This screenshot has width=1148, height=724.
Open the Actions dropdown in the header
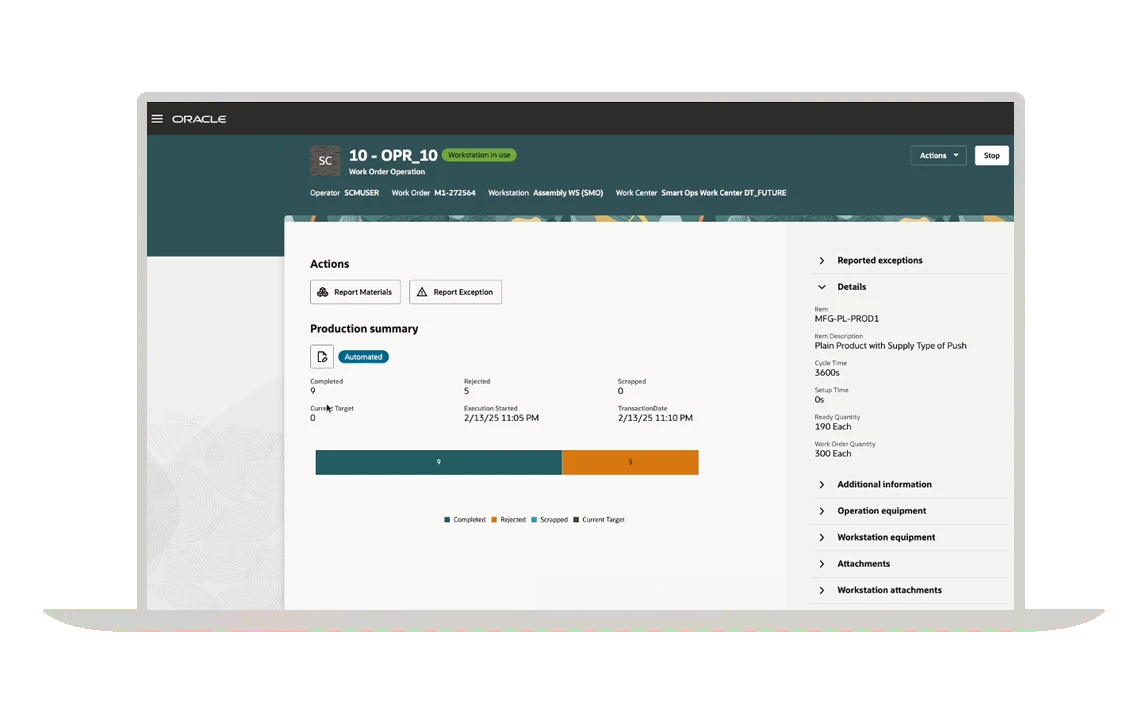click(938, 156)
